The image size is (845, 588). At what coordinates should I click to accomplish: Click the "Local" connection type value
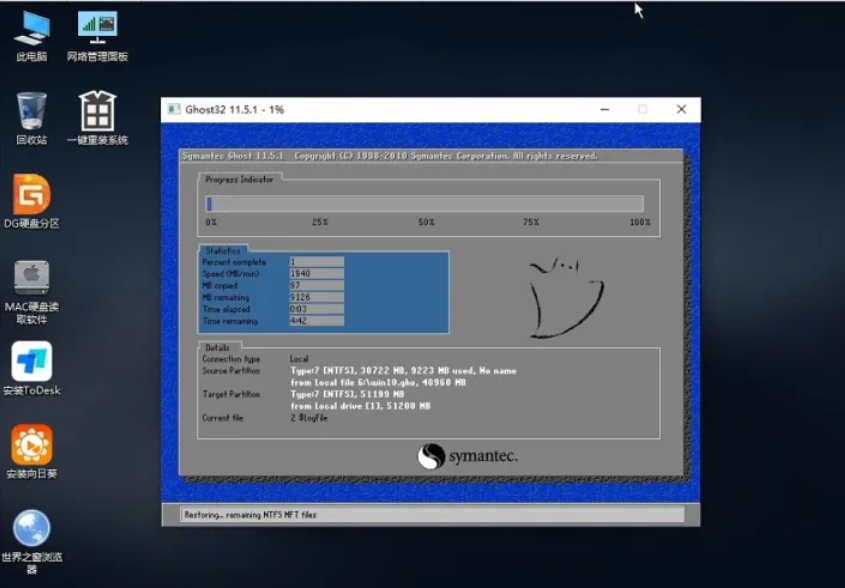(299, 359)
